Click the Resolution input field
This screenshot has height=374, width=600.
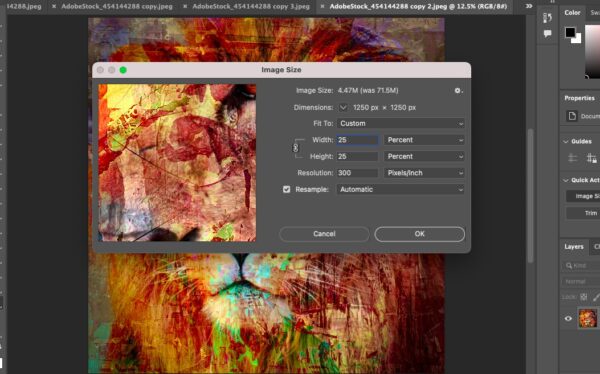(357, 173)
